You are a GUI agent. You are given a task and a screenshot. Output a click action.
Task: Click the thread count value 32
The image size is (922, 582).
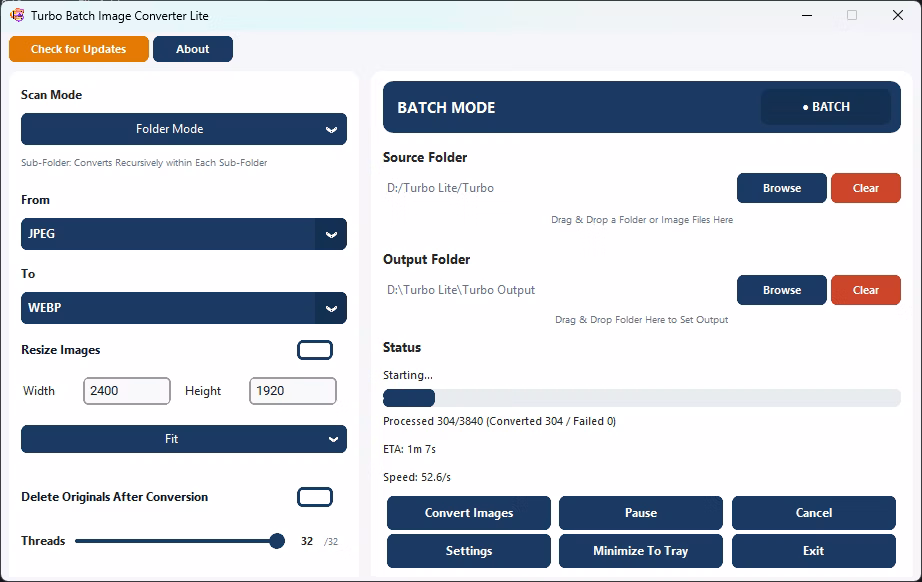click(307, 541)
